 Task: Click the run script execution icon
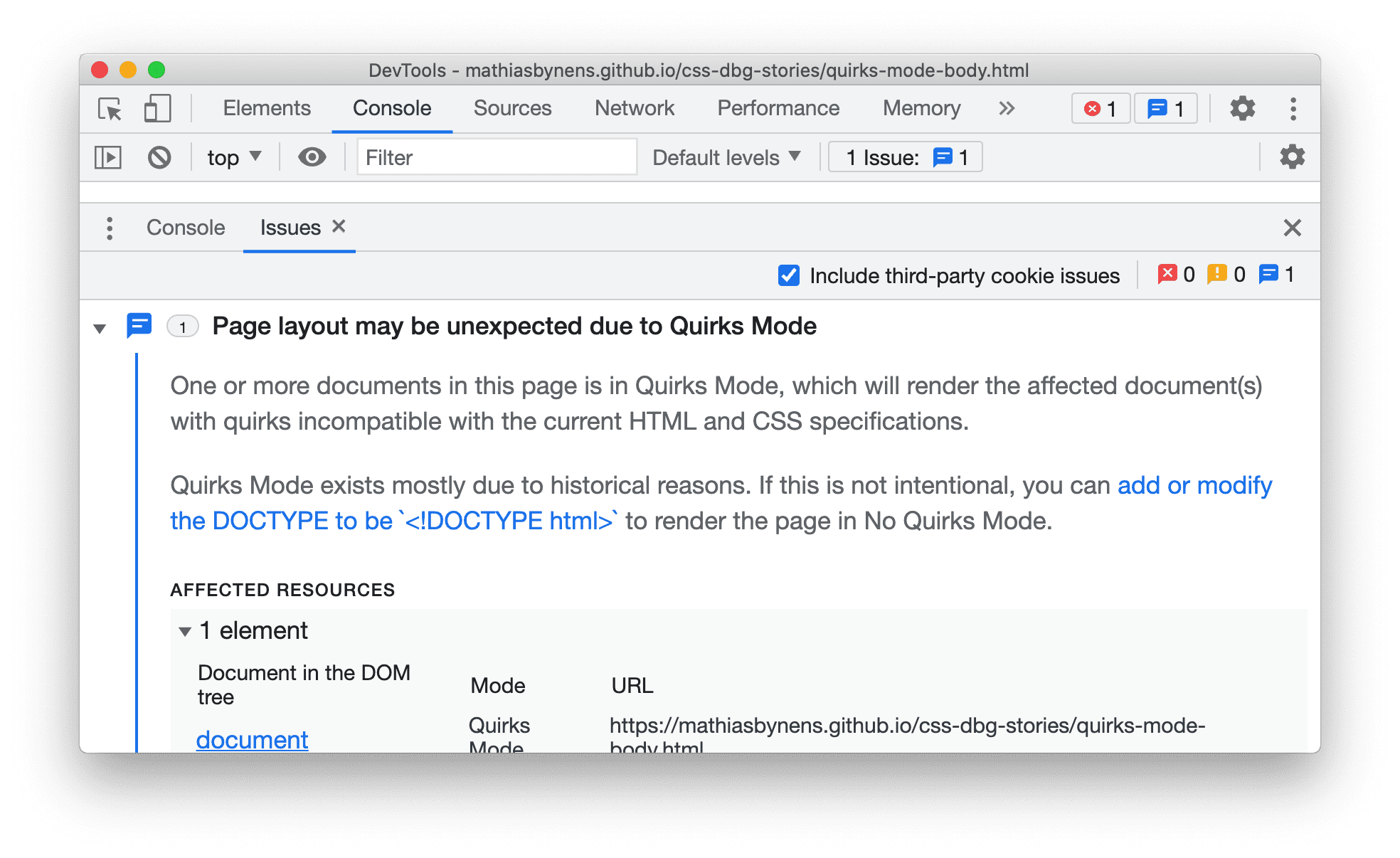108,158
